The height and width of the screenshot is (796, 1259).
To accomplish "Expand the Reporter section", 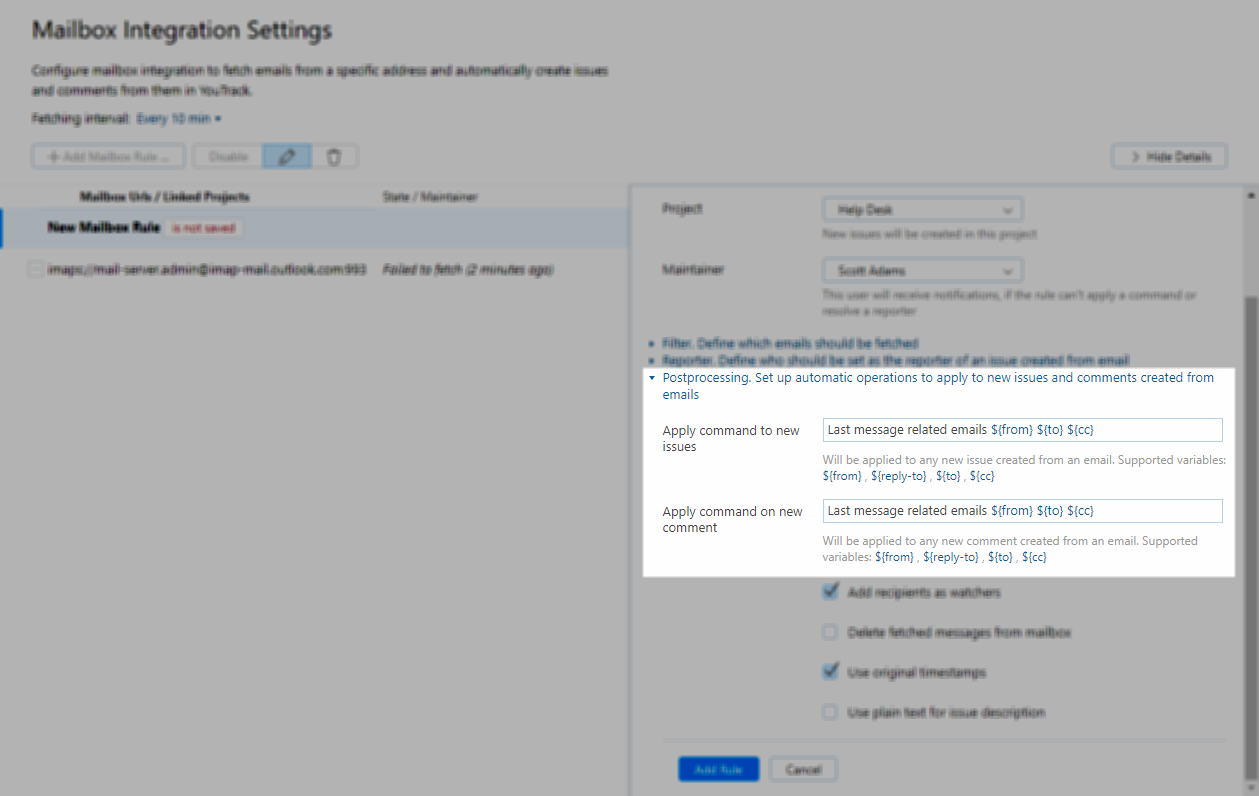I will [895, 360].
